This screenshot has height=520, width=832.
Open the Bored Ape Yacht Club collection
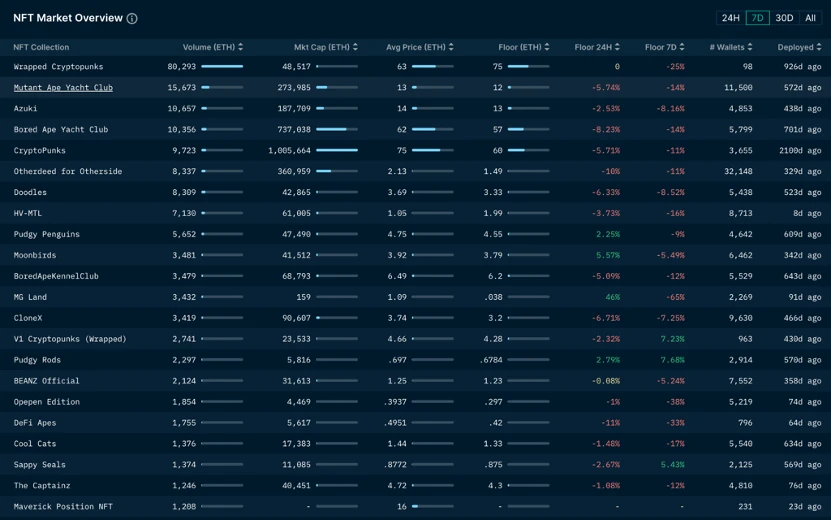tap(60, 129)
